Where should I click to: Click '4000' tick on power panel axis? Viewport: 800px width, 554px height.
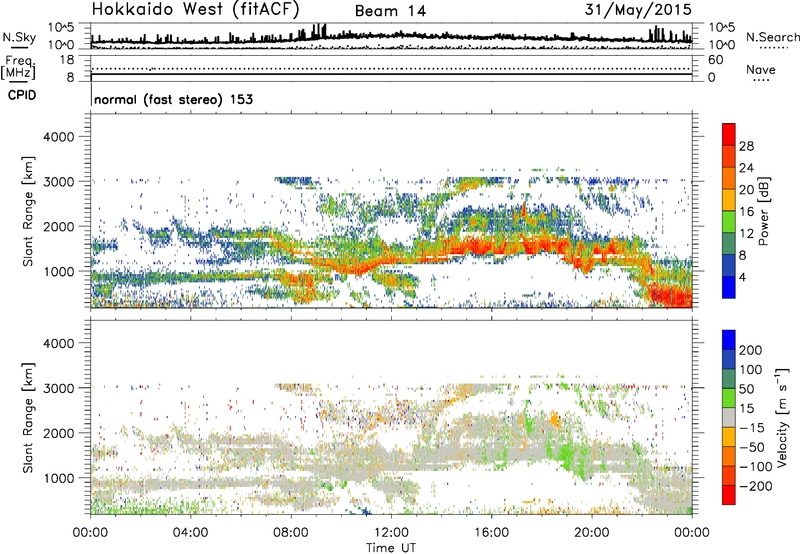(x=58, y=137)
